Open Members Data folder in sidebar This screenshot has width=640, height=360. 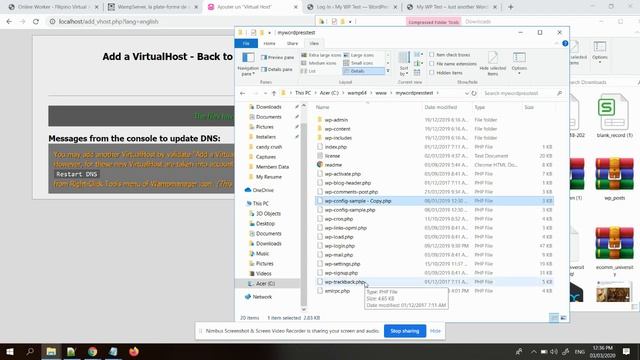272,167
